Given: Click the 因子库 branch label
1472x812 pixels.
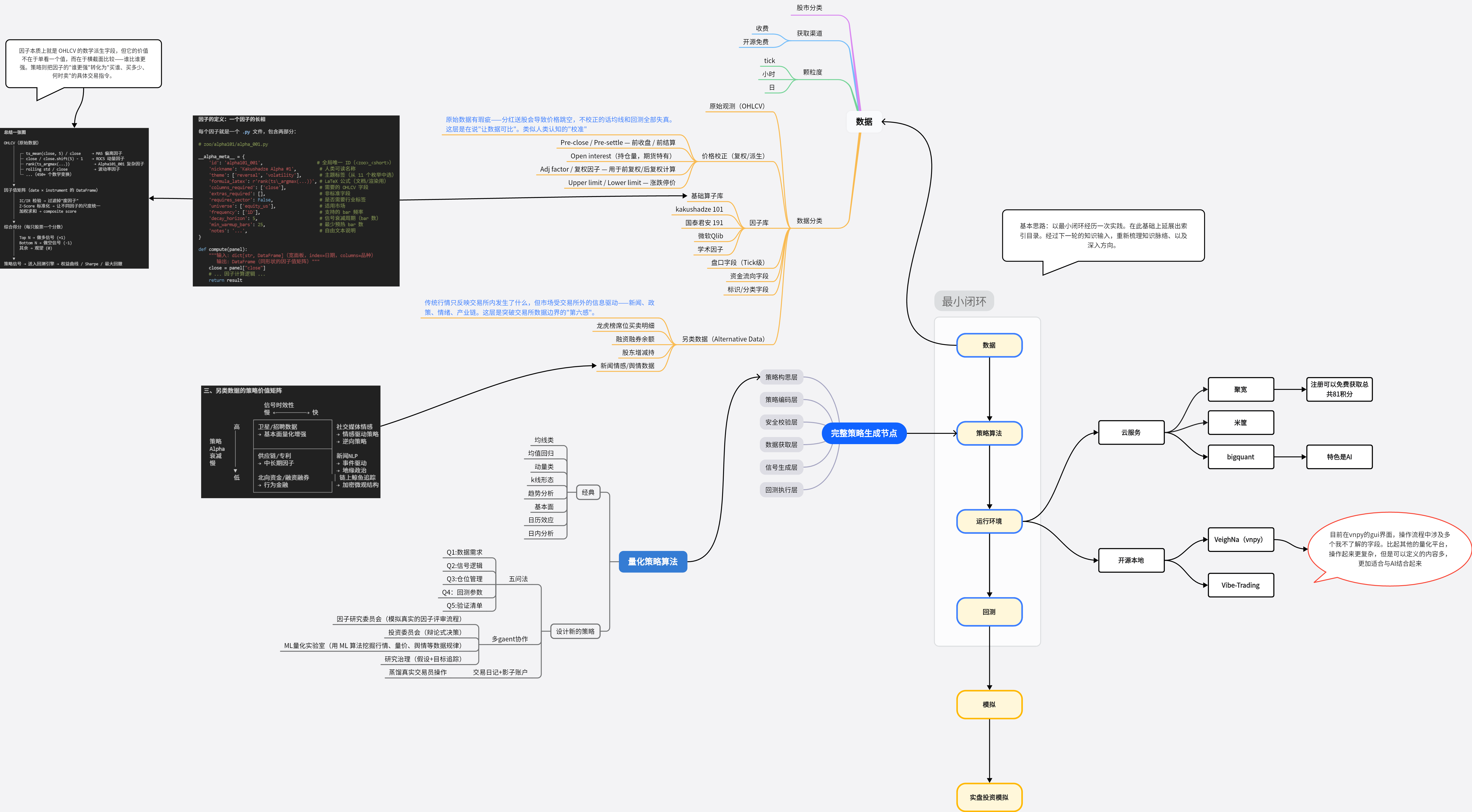Looking at the screenshot, I should pyautogui.click(x=759, y=223).
